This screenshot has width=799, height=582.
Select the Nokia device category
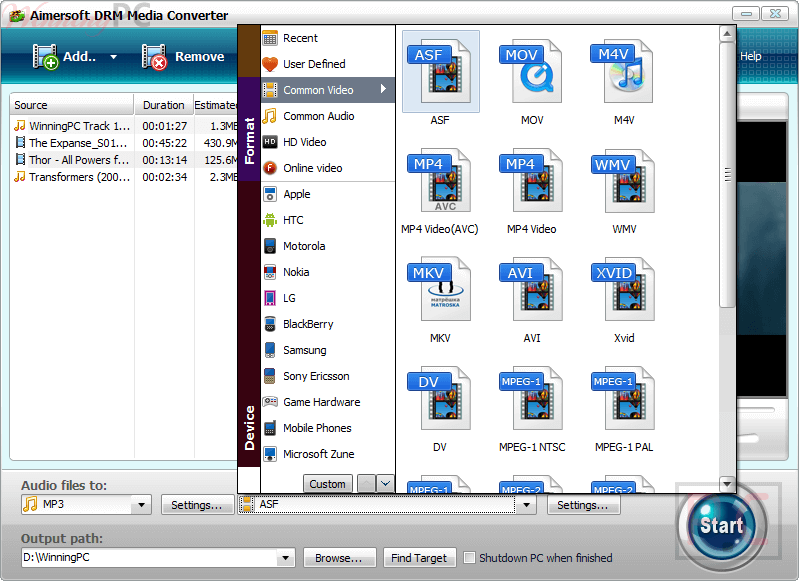click(328, 272)
